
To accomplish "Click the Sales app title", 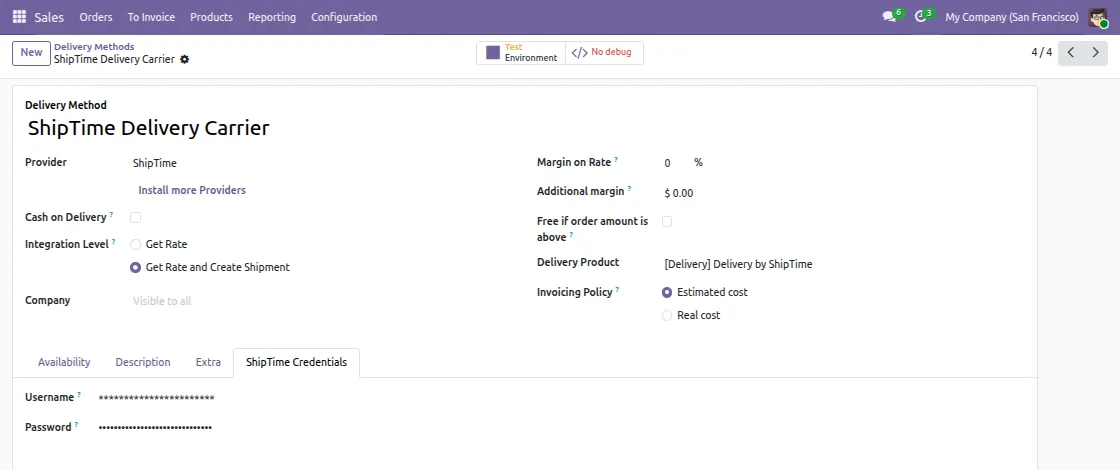I will point(49,17).
